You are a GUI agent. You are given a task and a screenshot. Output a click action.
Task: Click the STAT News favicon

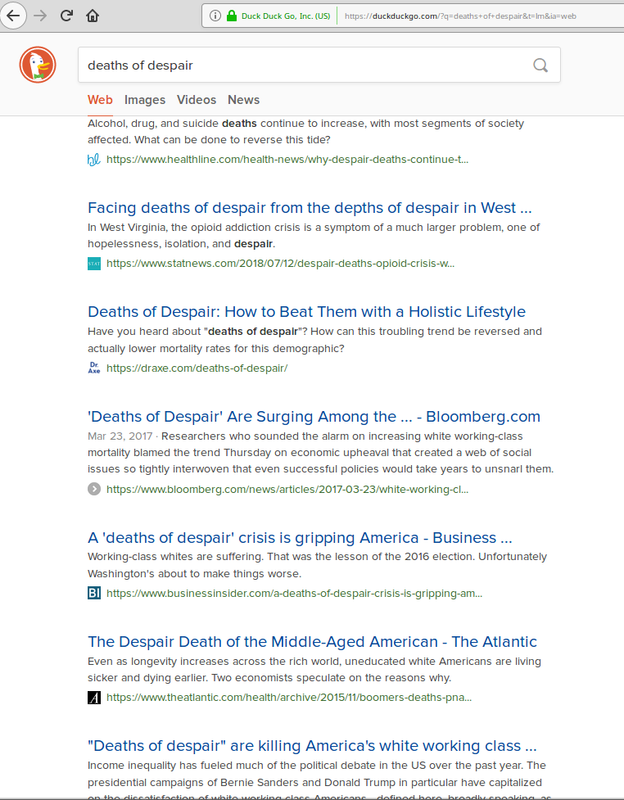coord(94,264)
